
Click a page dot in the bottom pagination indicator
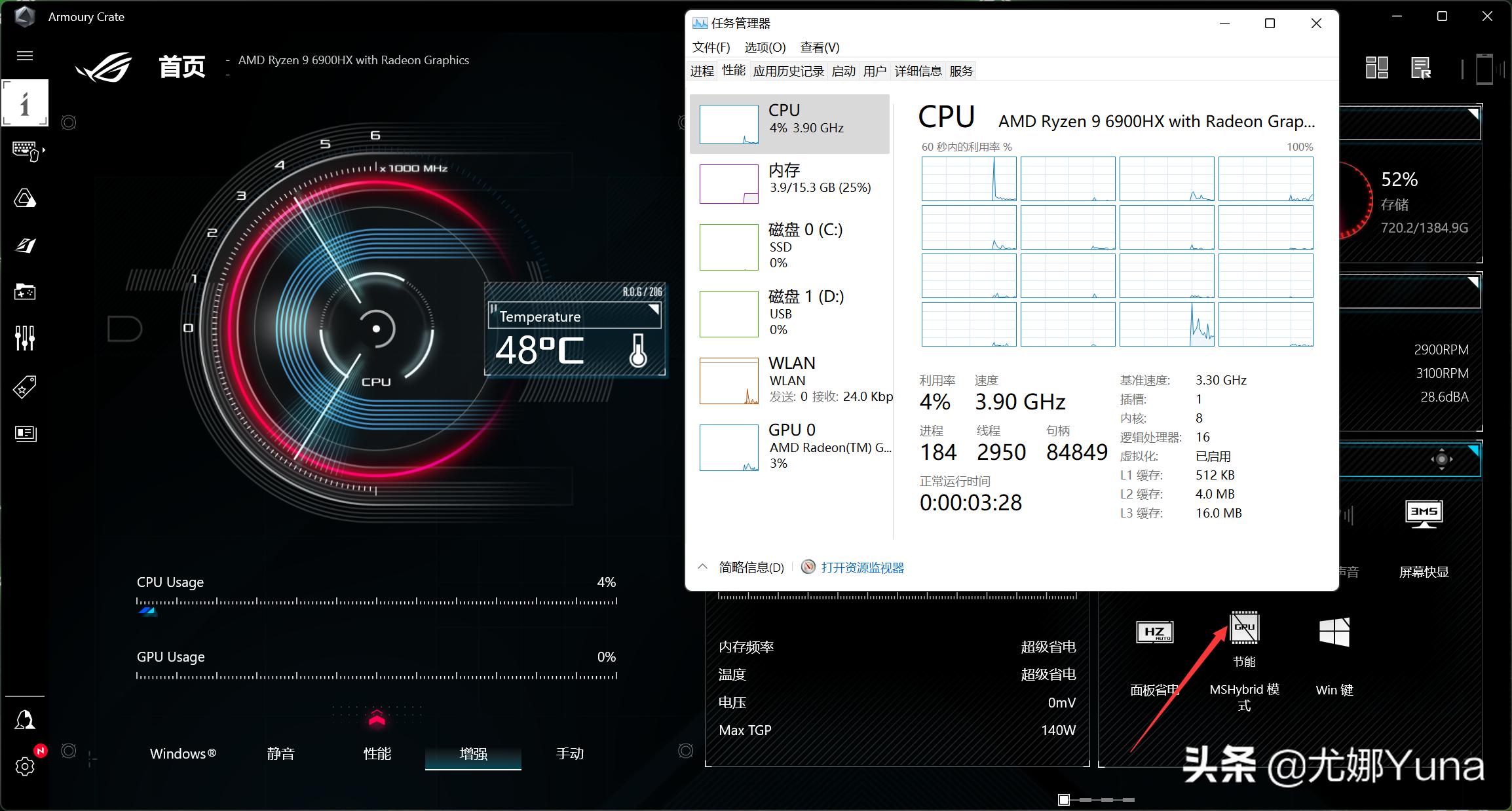(x=1065, y=800)
